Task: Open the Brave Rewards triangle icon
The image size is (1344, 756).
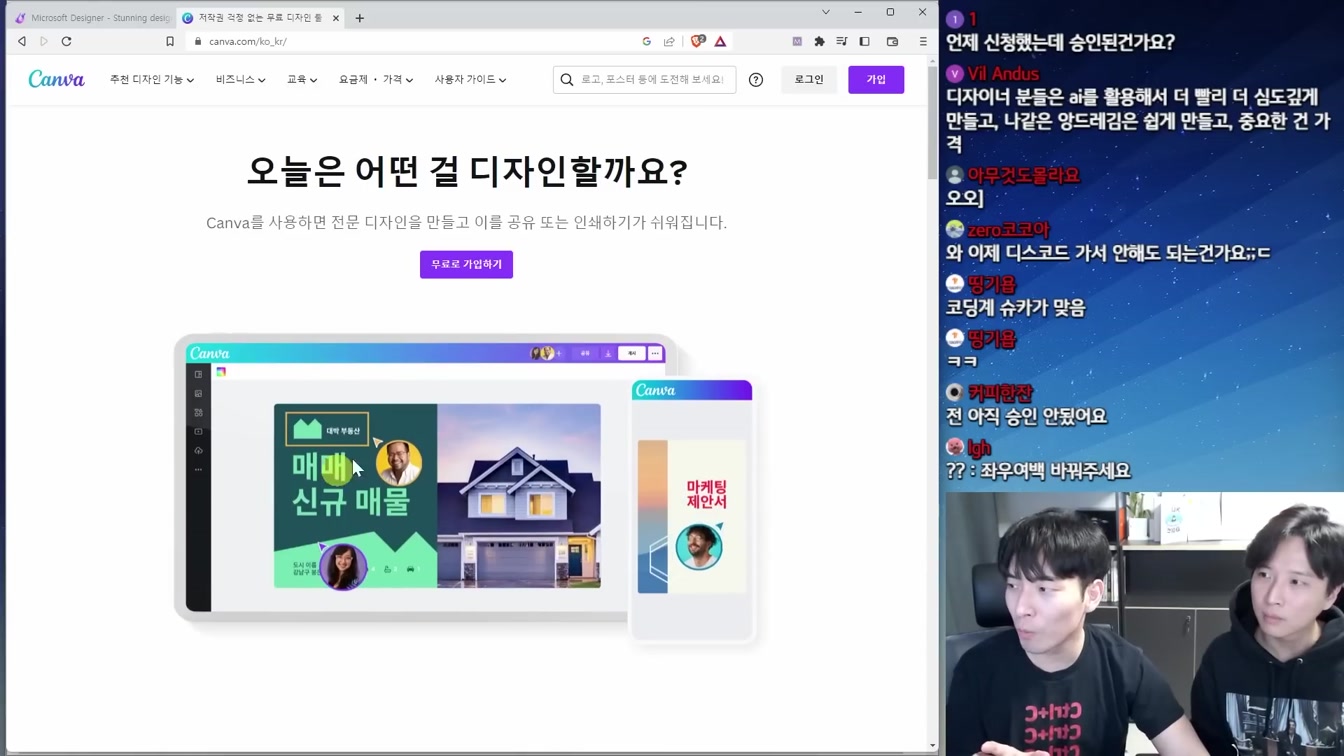Action: [720, 41]
